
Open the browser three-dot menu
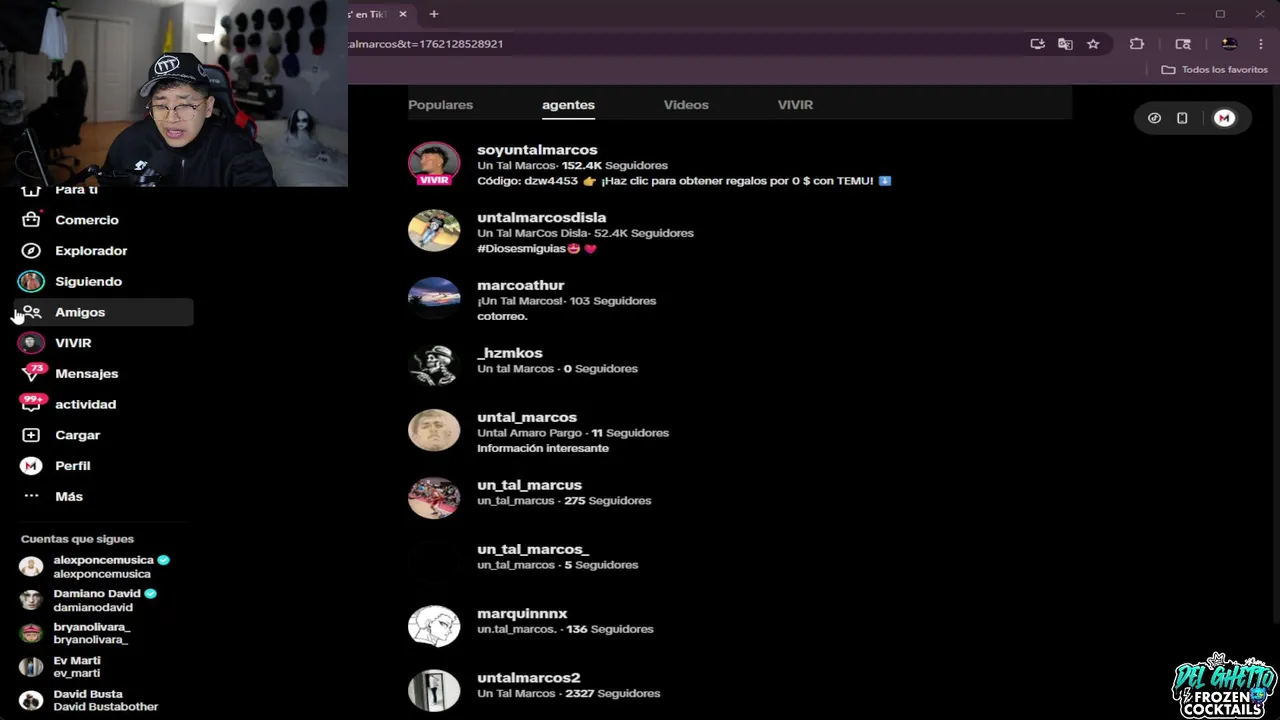click(1261, 44)
